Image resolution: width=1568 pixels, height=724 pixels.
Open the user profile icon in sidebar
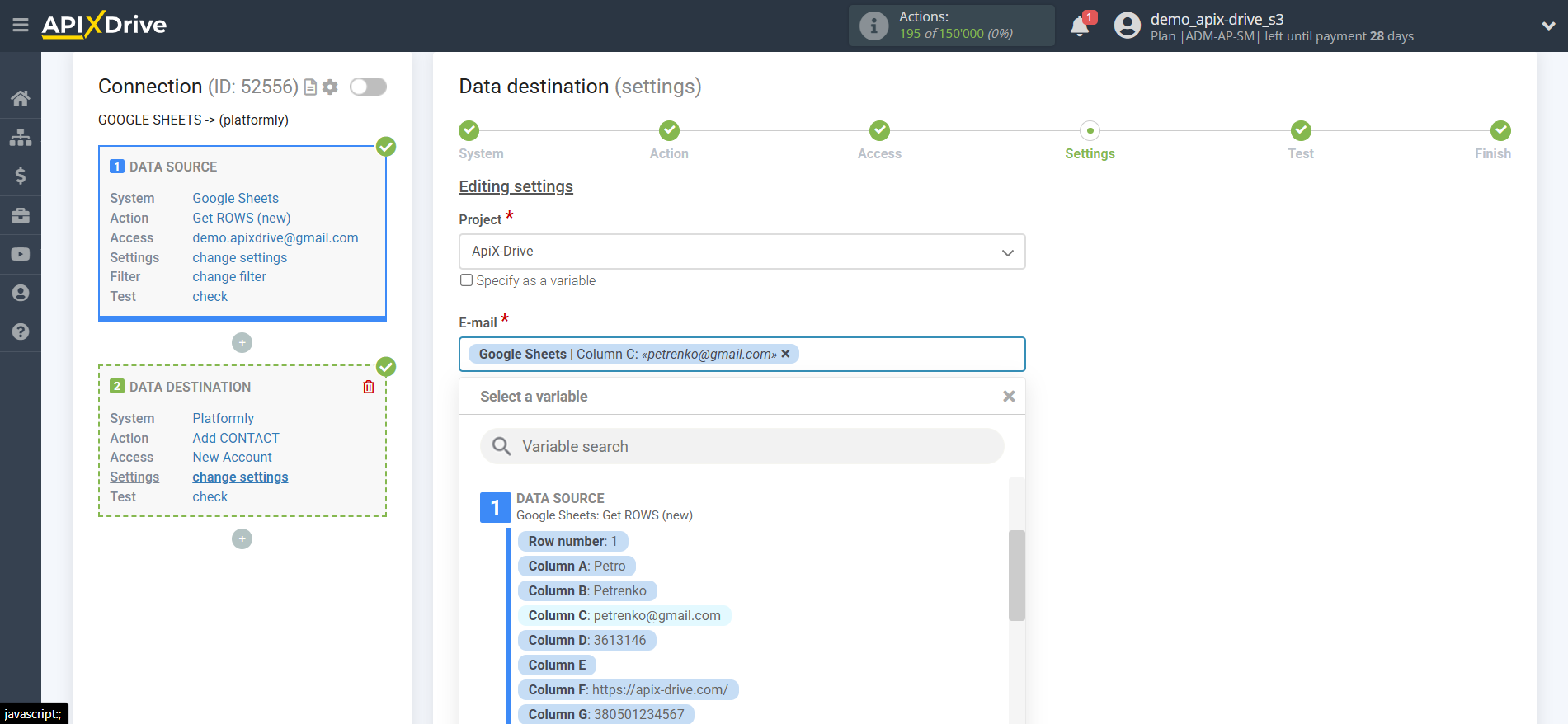click(x=21, y=293)
